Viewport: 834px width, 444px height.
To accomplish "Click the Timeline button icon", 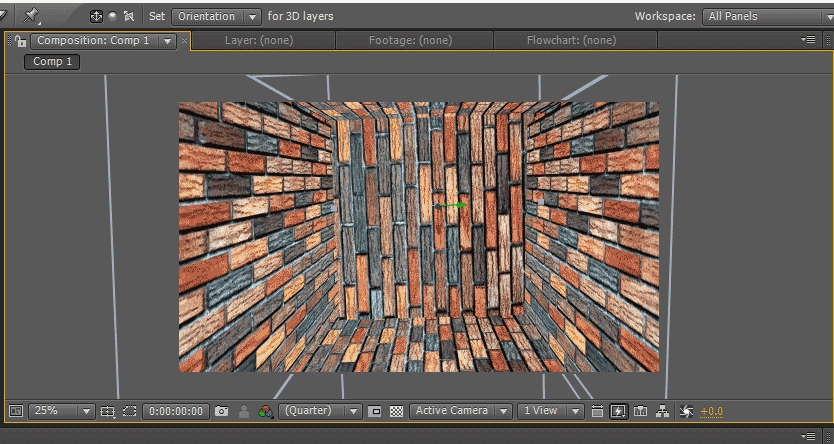I will point(640,411).
